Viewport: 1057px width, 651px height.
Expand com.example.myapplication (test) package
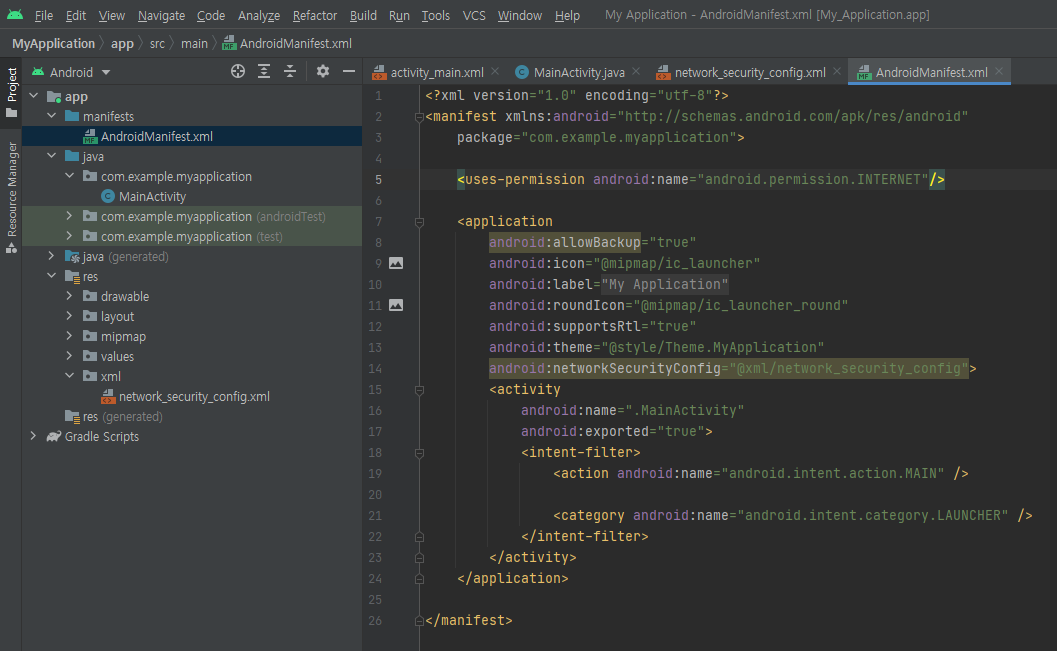click(69, 237)
